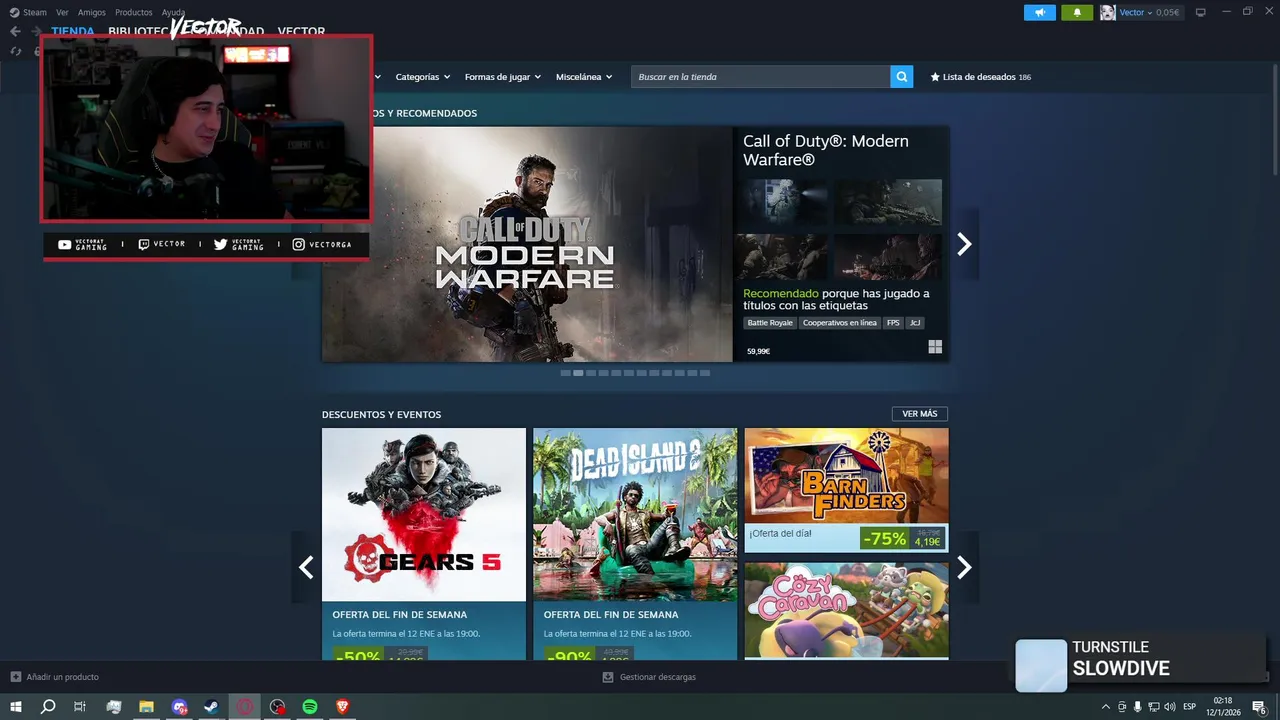The height and width of the screenshot is (720, 1280).
Task: Focus the Buscar en la tienda field
Action: (761, 77)
